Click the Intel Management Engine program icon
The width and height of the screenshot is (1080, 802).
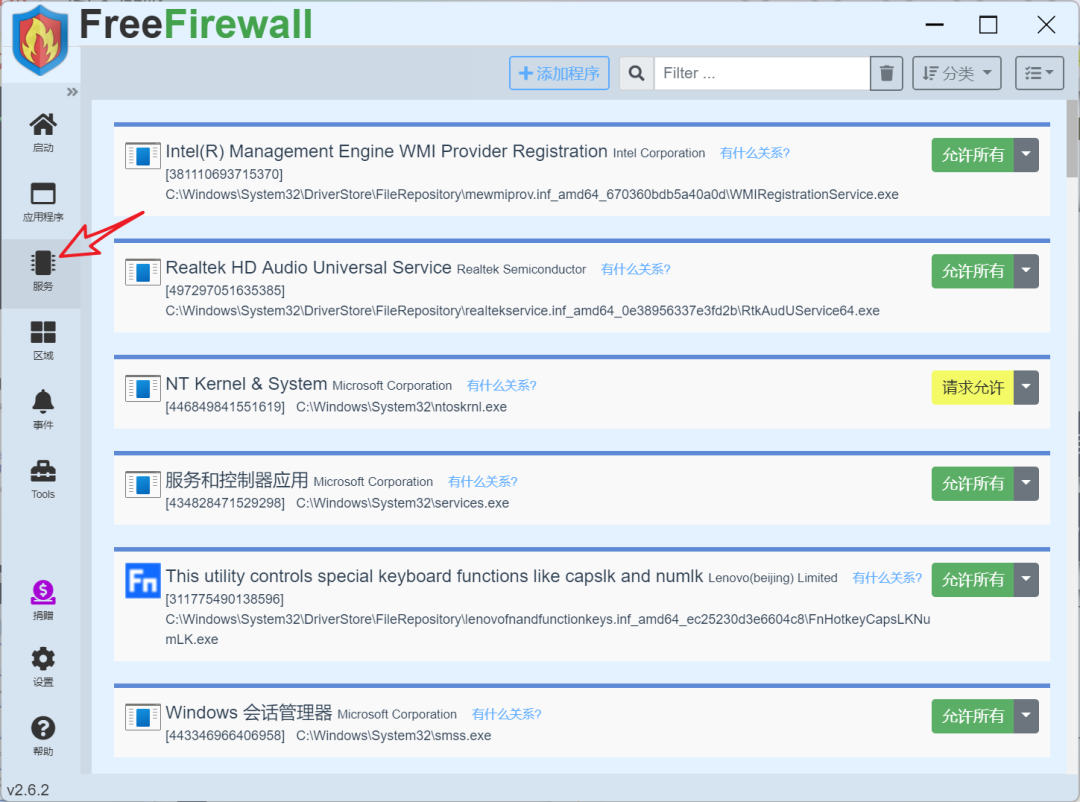(x=143, y=156)
